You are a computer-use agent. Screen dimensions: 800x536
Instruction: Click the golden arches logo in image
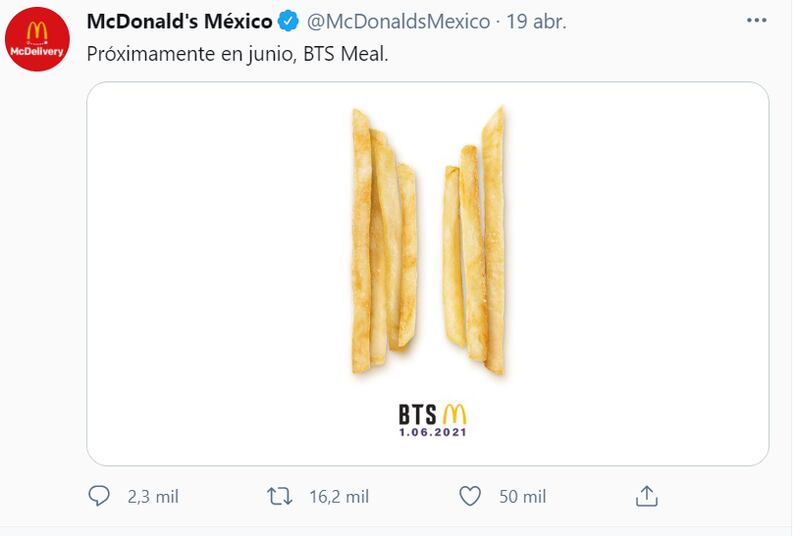[x=454, y=414]
